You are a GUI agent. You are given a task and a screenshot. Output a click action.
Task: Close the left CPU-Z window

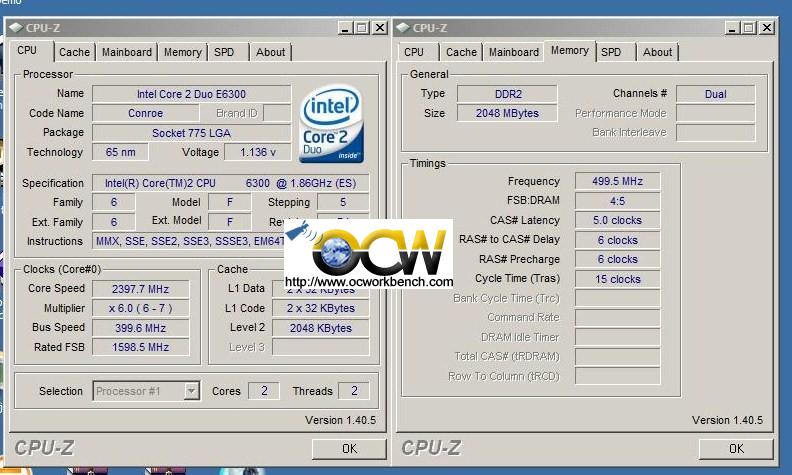(380, 28)
